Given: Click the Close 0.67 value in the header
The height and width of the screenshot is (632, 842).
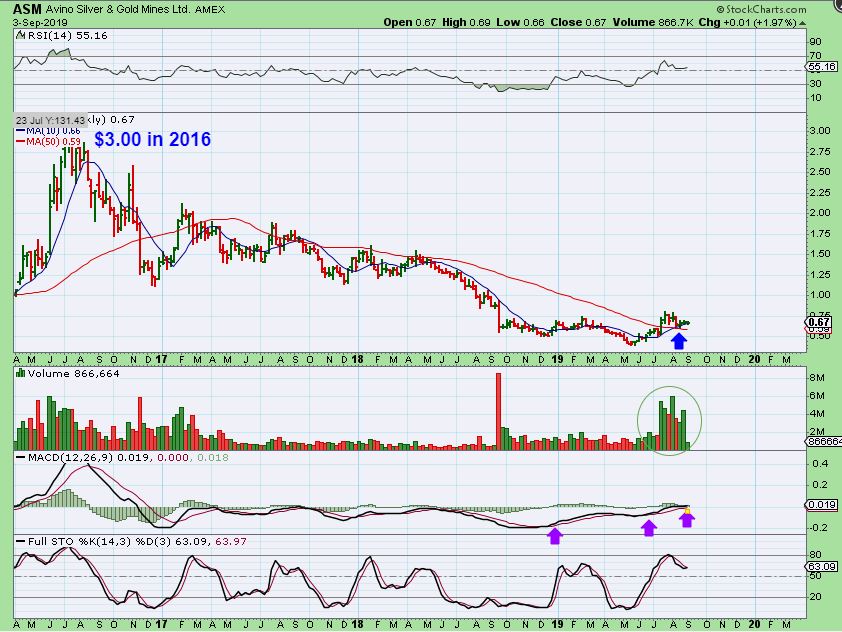Looking at the screenshot, I should (x=578, y=23).
